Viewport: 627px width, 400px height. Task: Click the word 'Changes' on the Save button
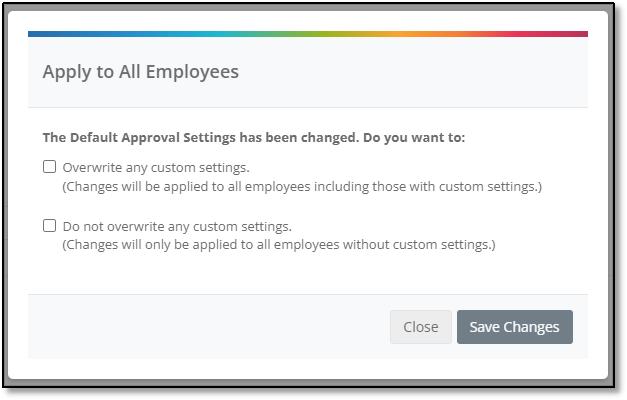(x=531, y=327)
